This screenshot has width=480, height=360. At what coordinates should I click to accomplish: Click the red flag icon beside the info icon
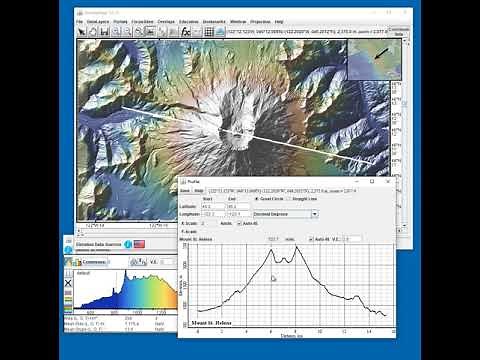(139, 244)
